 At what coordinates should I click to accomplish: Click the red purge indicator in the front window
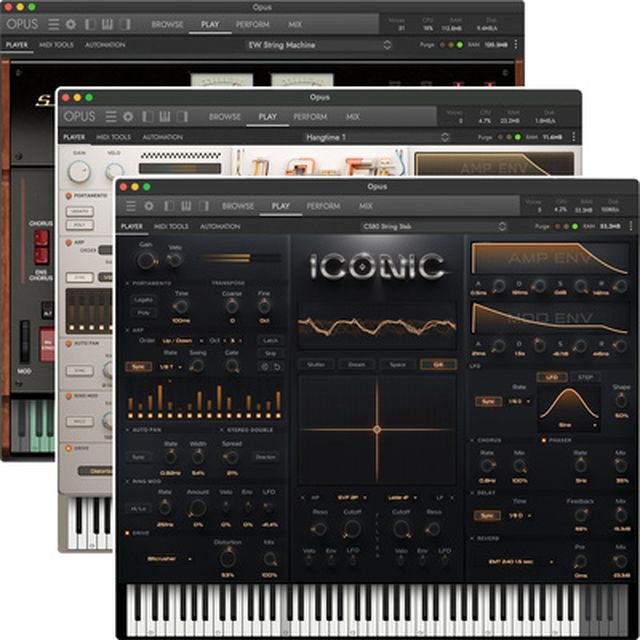(x=557, y=227)
